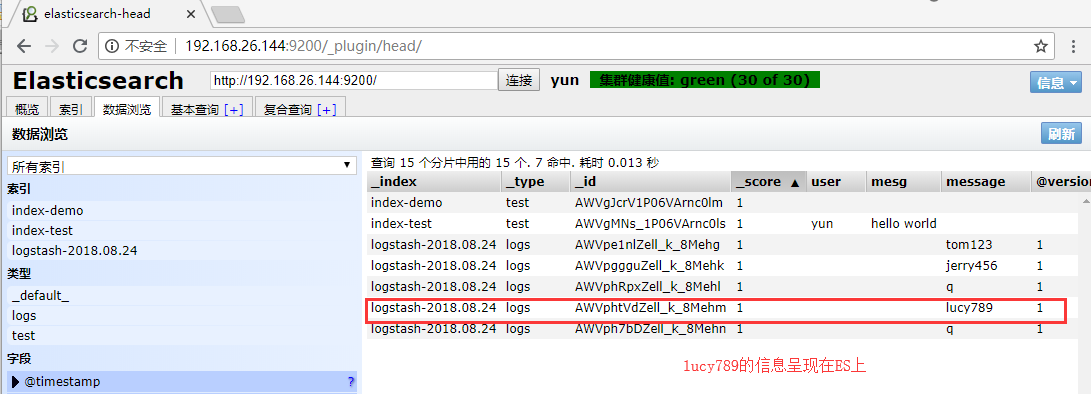
Task: Click the @timestamp help question mark
Action: [351, 381]
